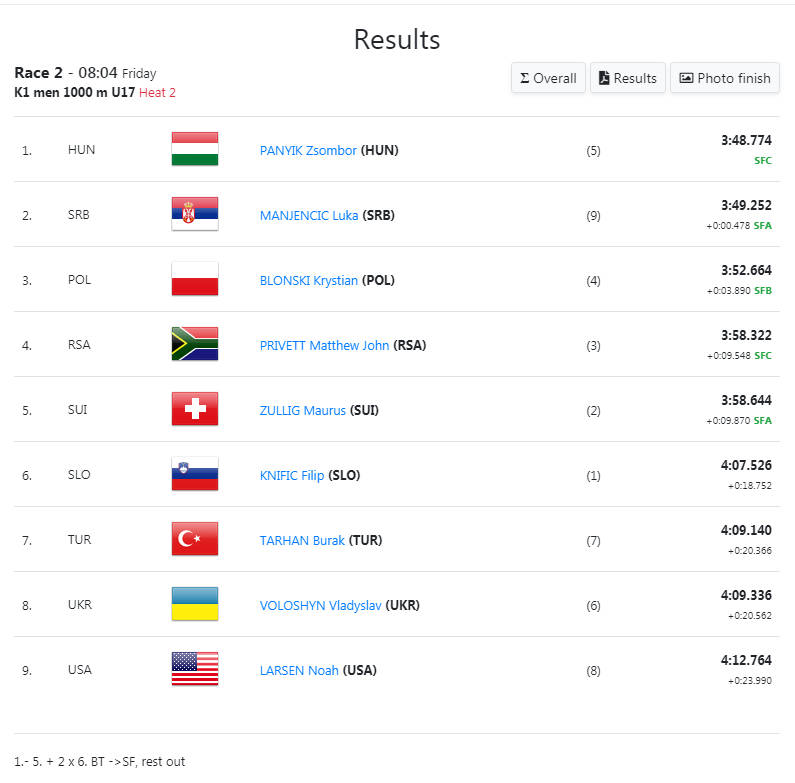
Task: Click the Ukraine flag icon
Action: coord(195,603)
